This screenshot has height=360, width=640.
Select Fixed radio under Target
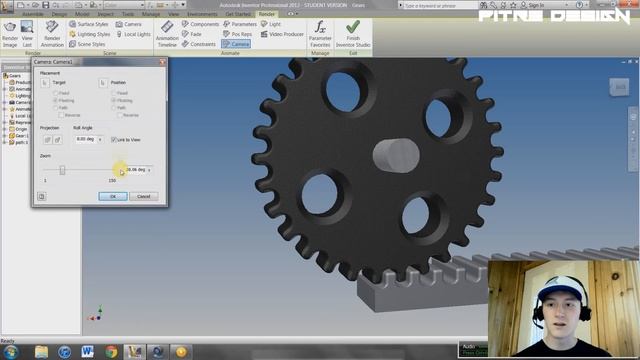(x=56, y=93)
